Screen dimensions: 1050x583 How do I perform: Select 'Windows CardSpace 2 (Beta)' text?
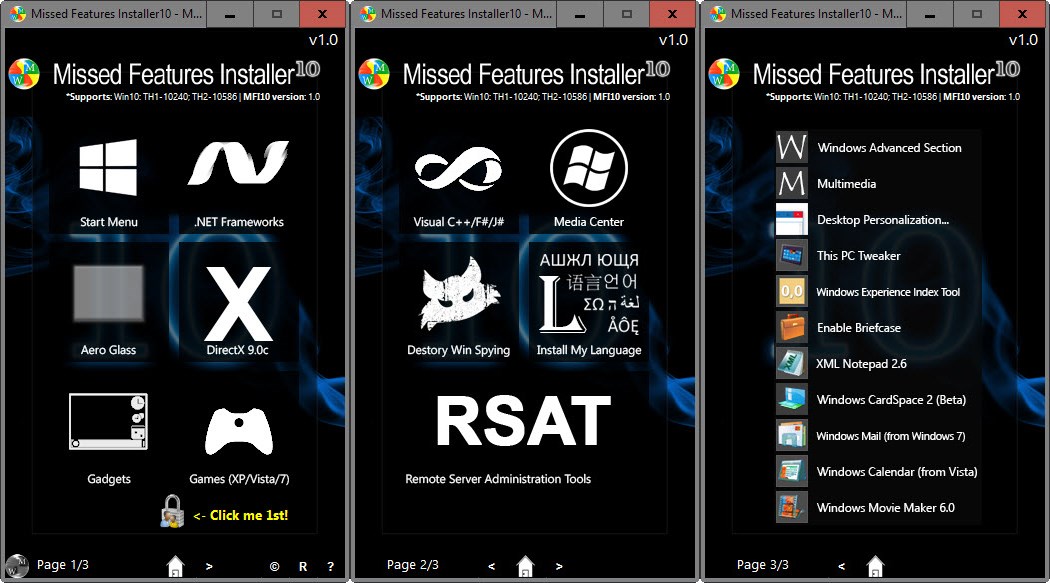(891, 400)
